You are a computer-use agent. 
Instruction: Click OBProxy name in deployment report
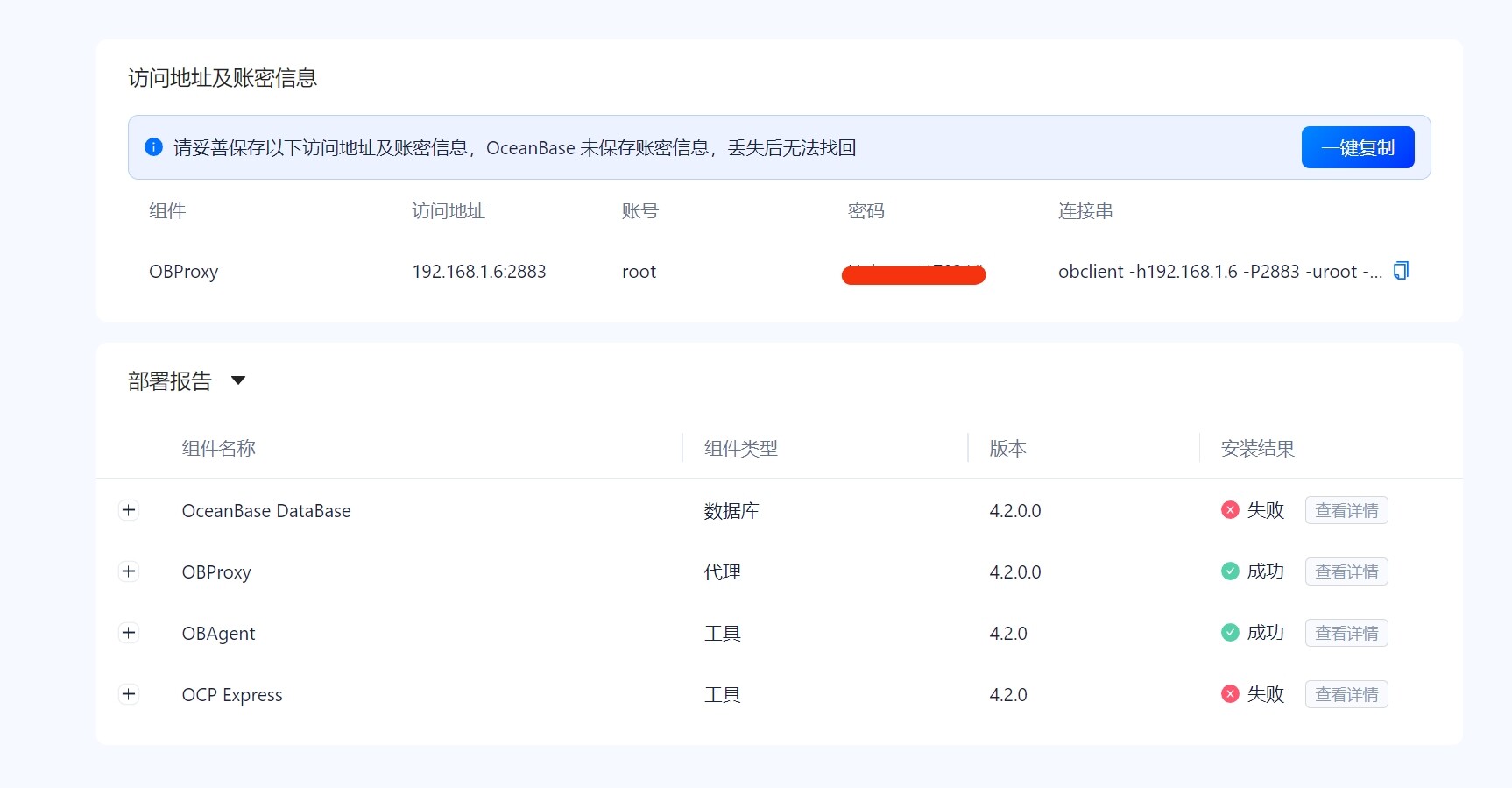tap(216, 571)
